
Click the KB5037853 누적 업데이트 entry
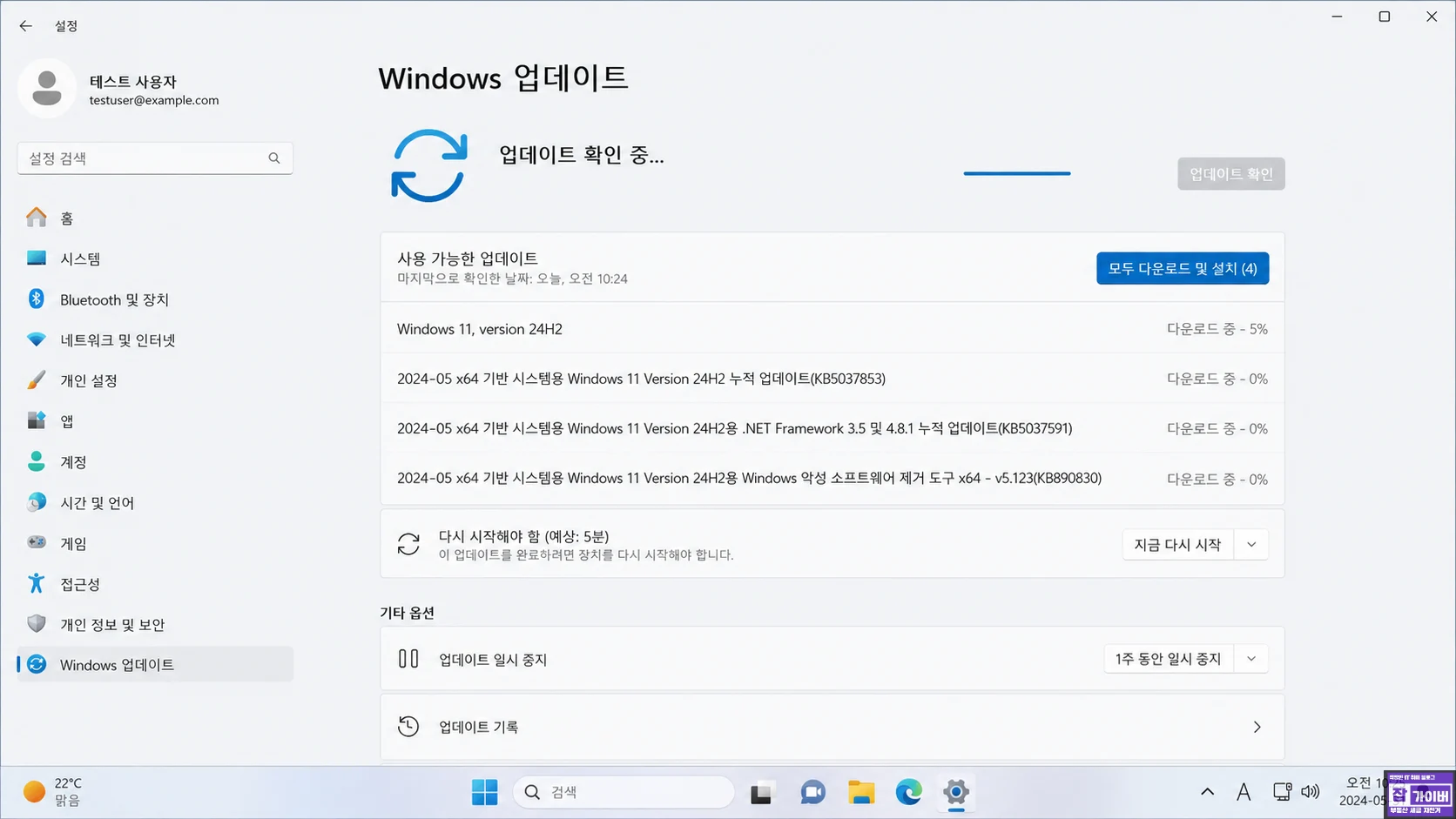click(832, 379)
